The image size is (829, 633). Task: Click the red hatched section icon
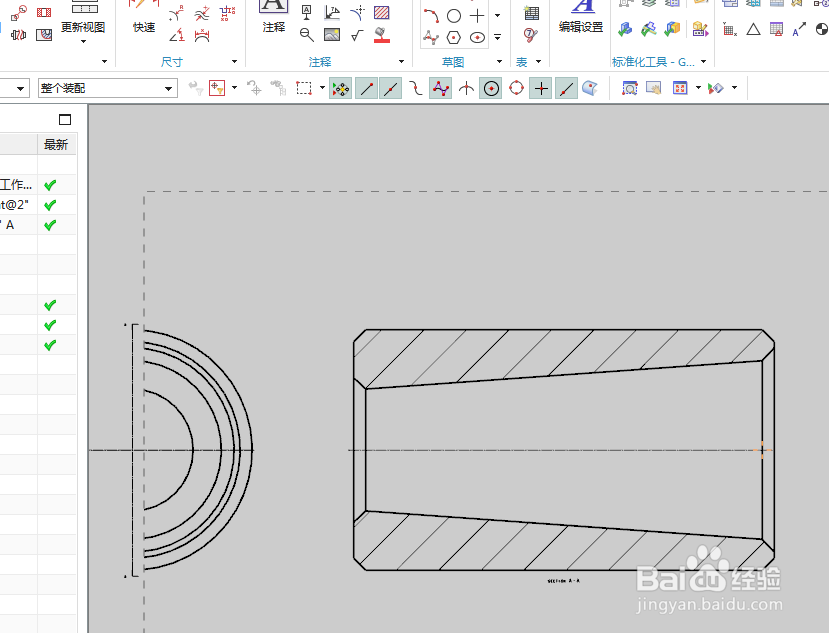[x=44, y=12]
